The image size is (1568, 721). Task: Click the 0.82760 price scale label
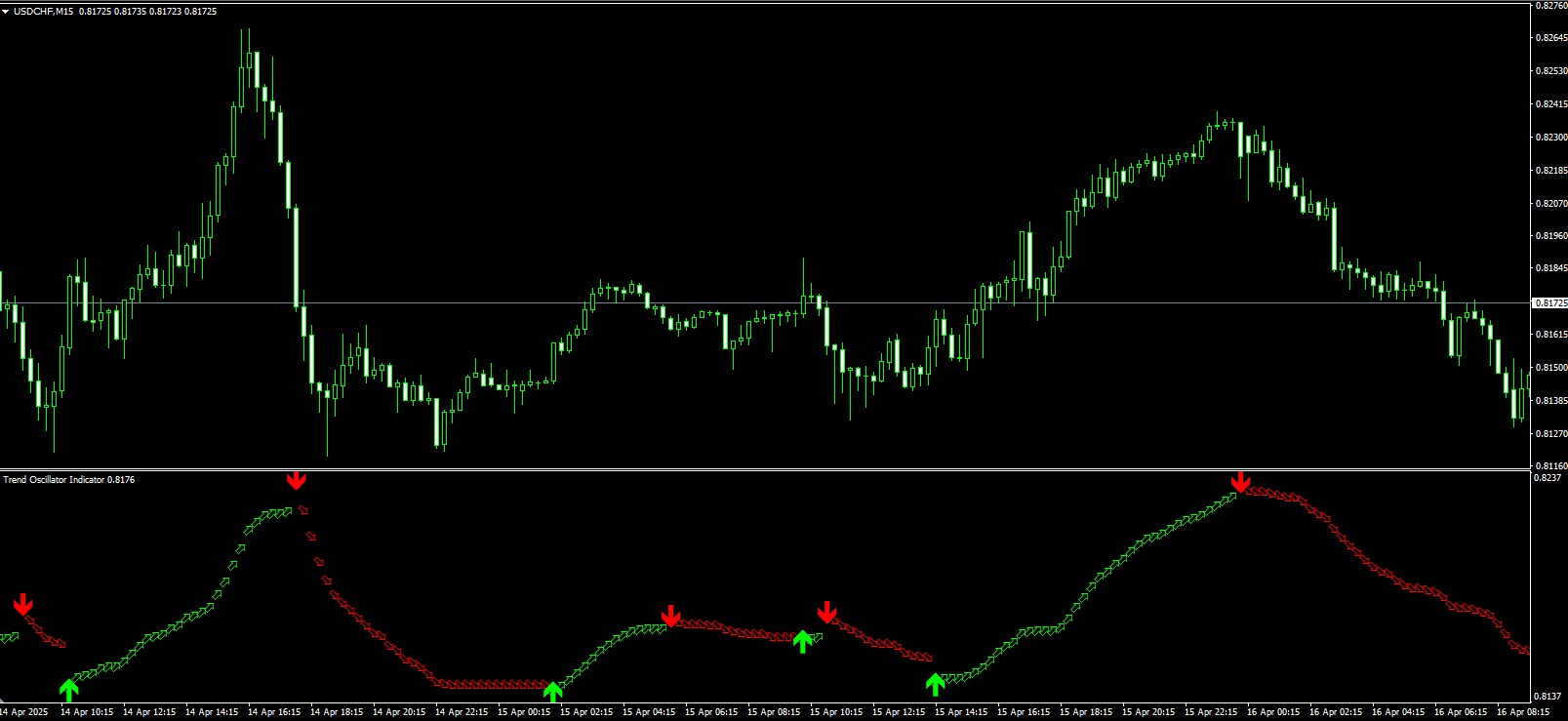(1550, 5)
